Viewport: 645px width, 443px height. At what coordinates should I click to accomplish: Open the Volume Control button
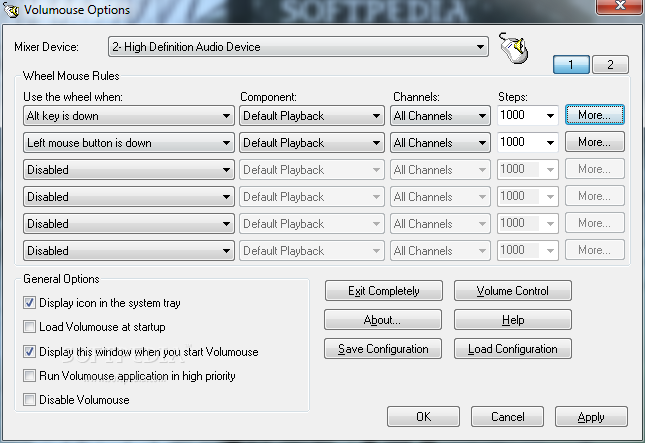(x=513, y=291)
